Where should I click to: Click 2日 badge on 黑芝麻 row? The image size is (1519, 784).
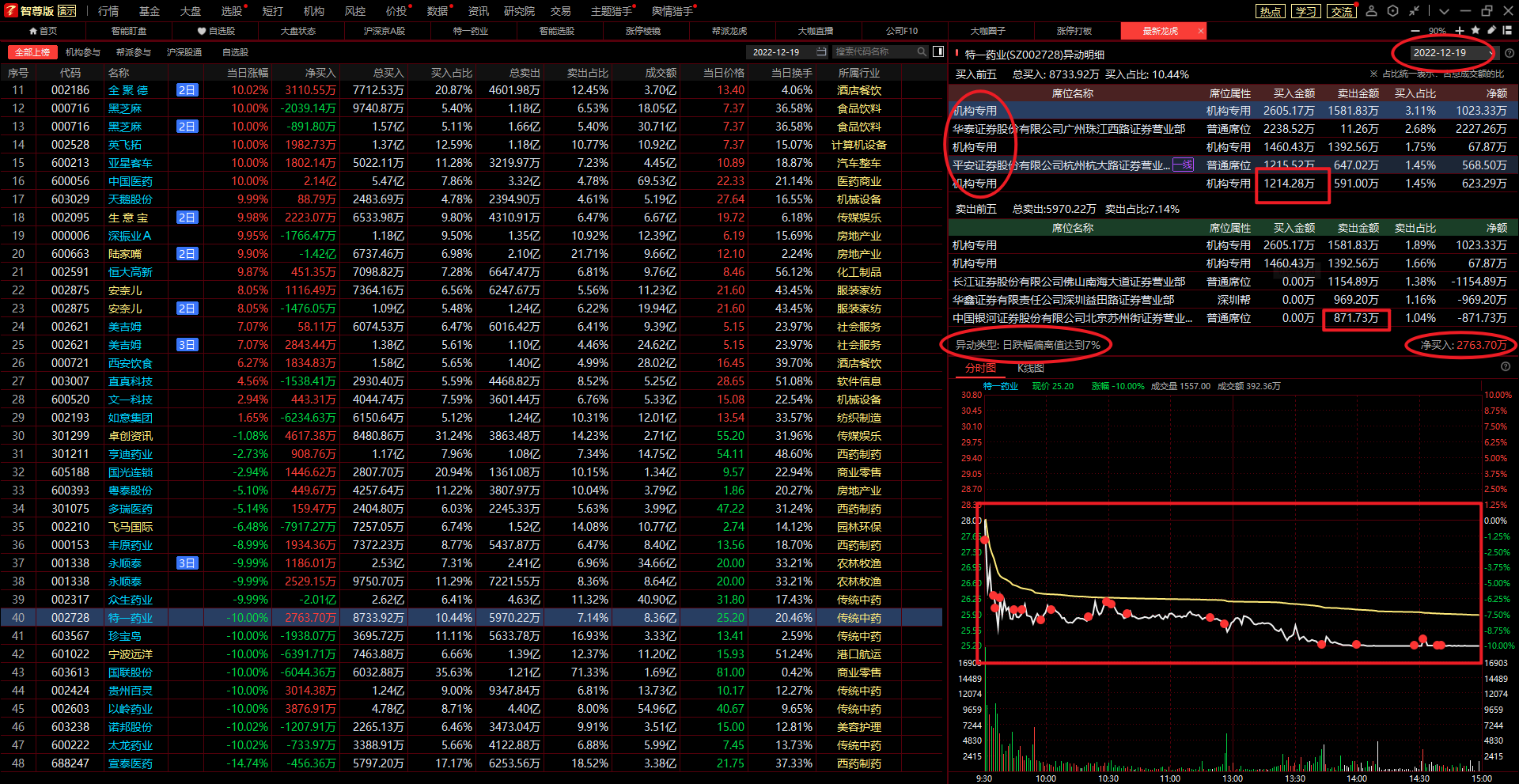[188, 127]
